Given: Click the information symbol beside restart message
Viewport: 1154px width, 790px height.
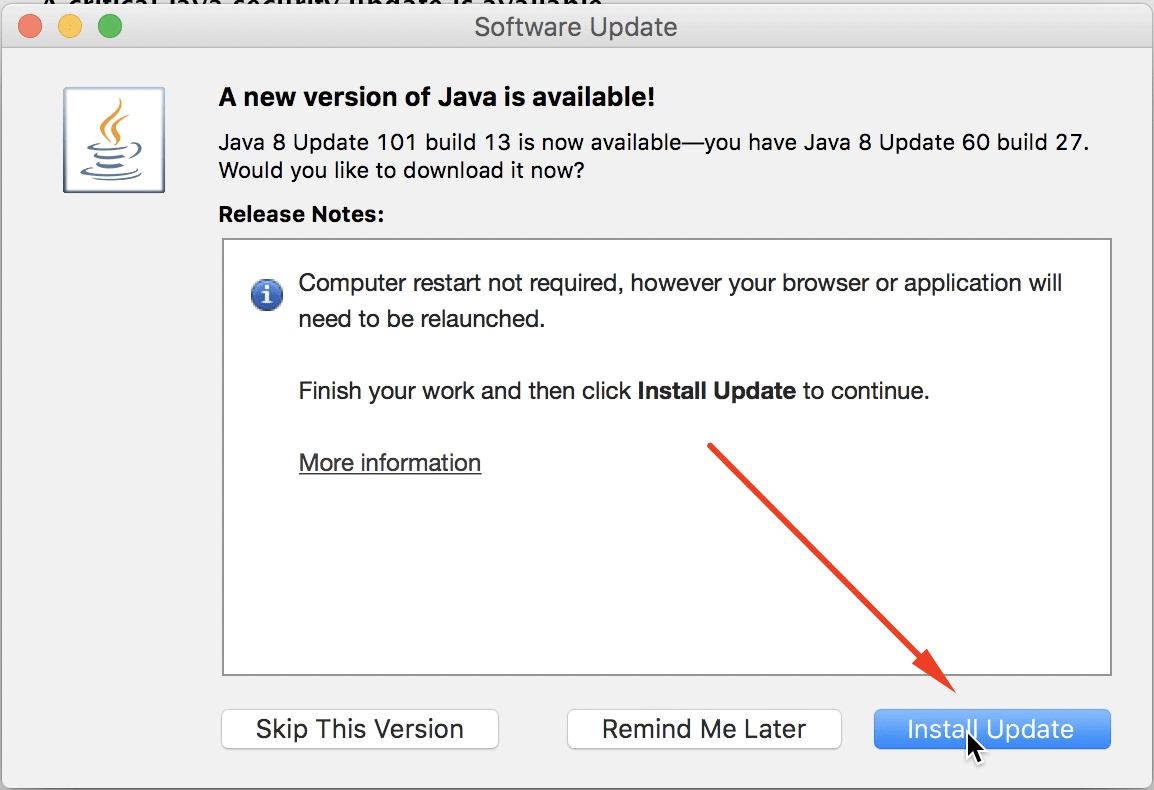Looking at the screenshot, I should click(266, 295).
